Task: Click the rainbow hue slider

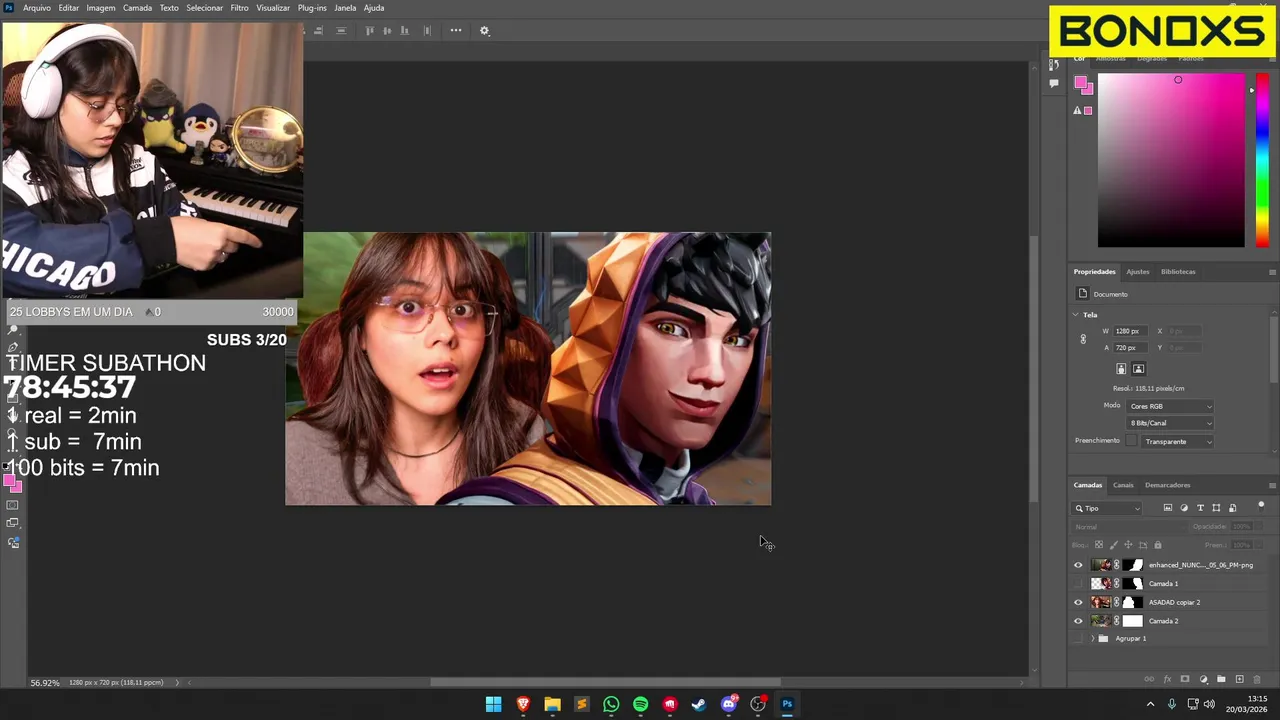Action: tap(1263, 160)
